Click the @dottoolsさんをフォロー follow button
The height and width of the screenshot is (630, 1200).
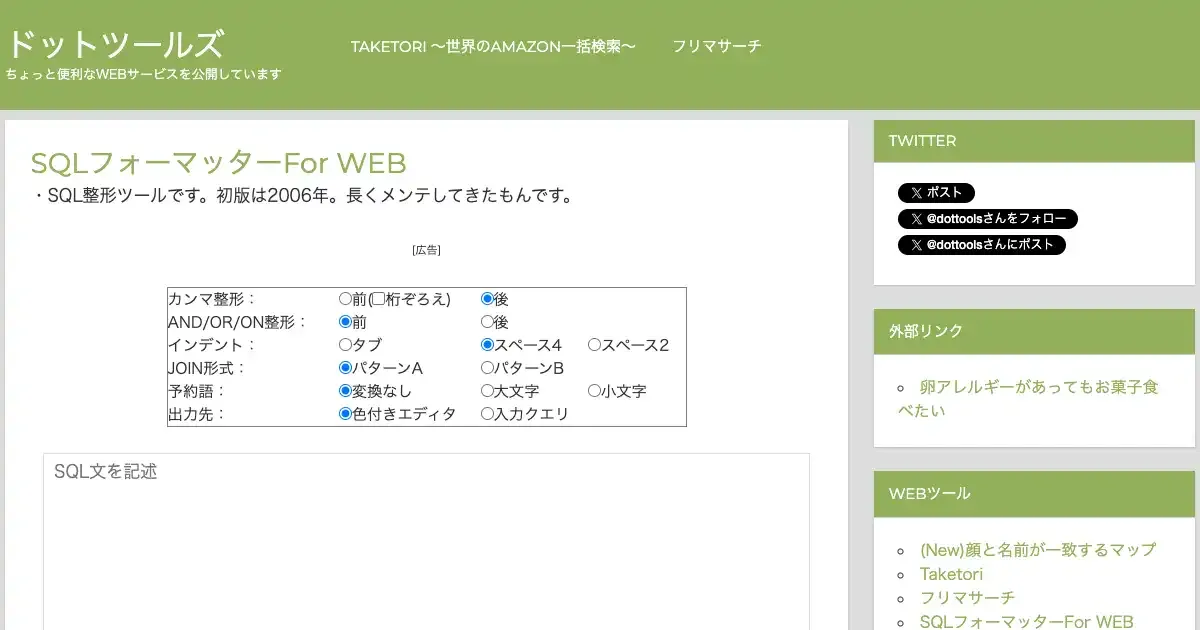point(987,219)
